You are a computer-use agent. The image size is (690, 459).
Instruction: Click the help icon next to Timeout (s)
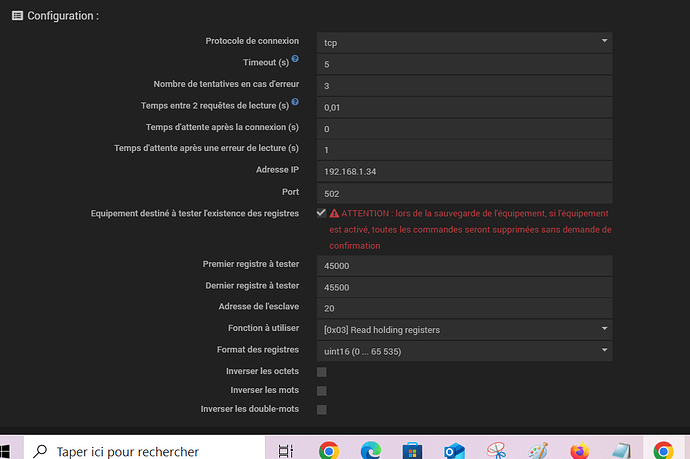coord(295,60)
